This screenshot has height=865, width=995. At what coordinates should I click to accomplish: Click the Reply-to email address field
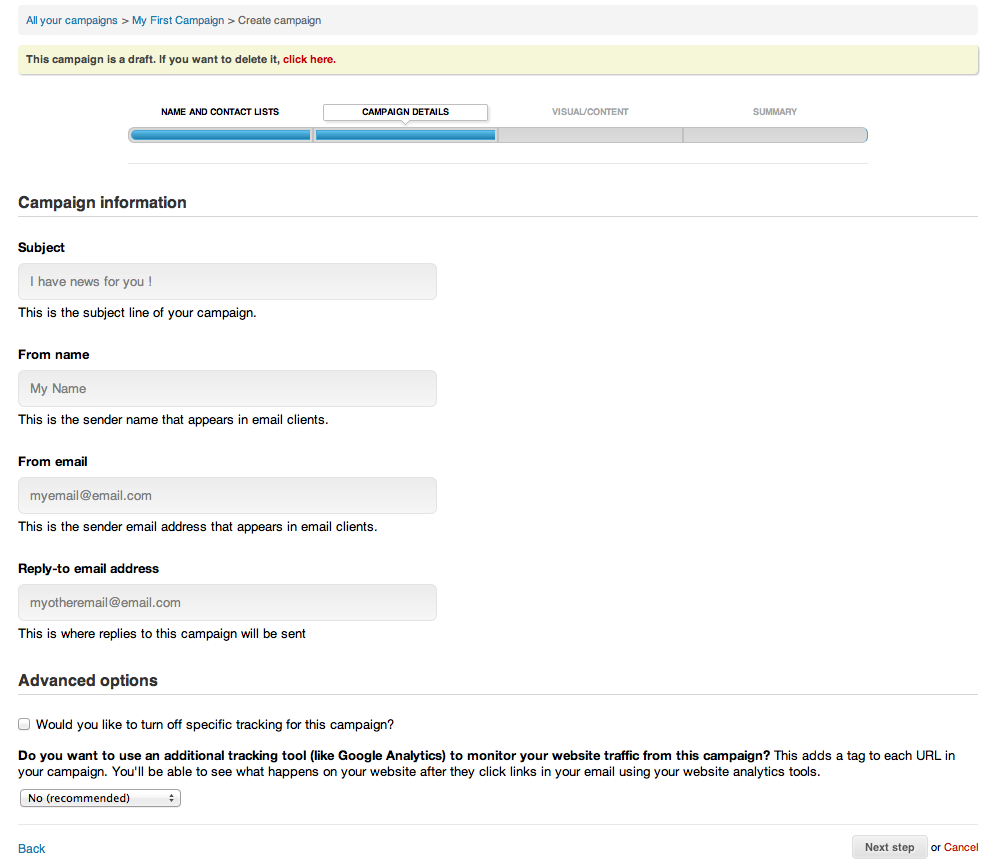tap(227, 602)
